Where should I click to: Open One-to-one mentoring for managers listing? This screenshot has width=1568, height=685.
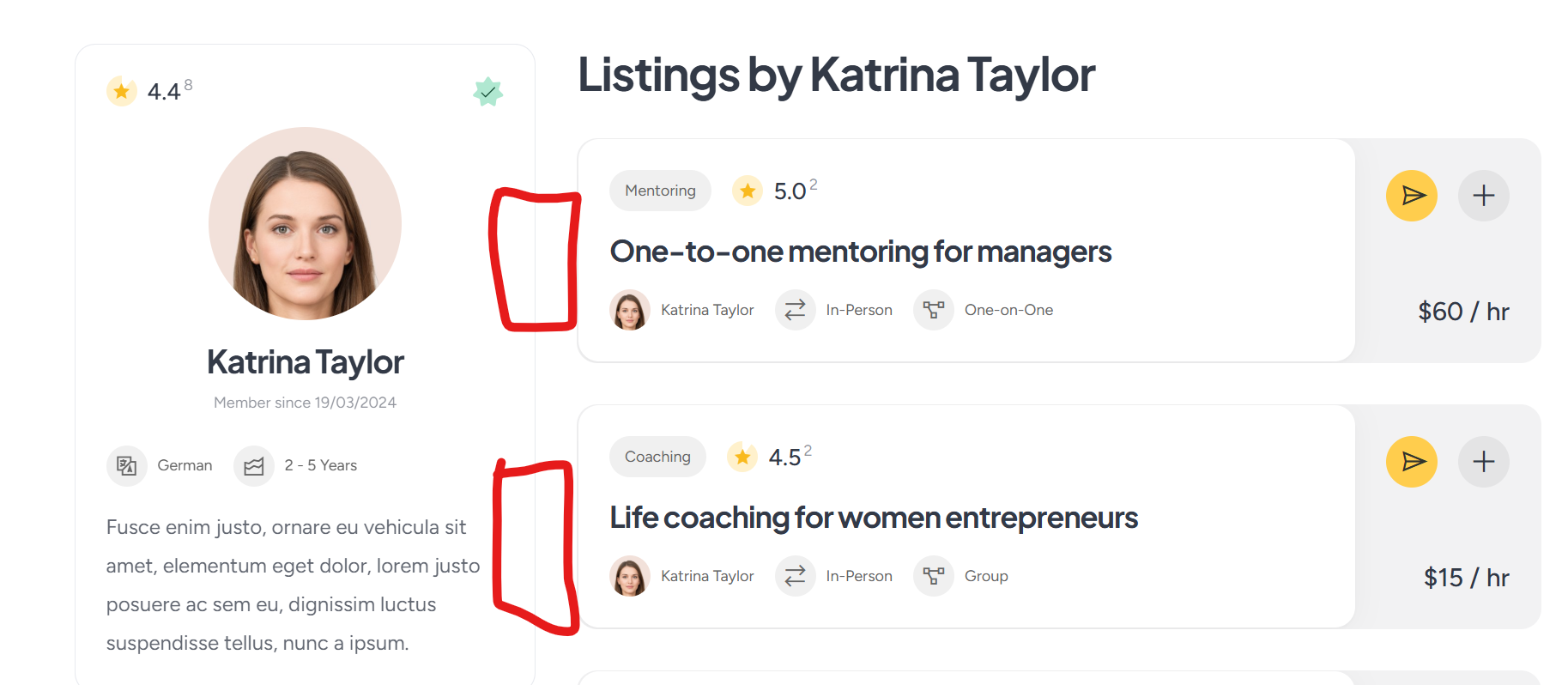[861, 252]
